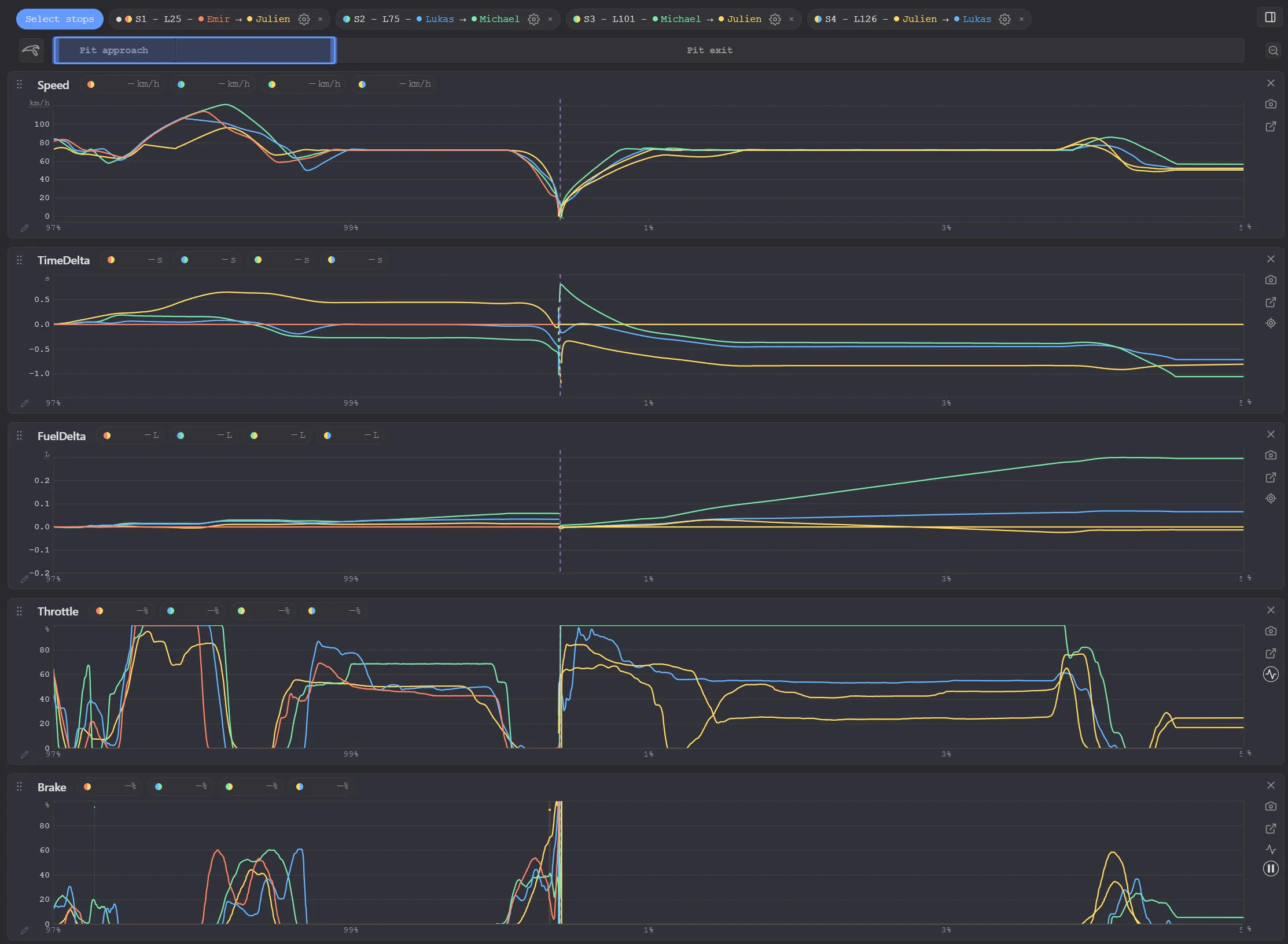
Task: Click the FuelDelta reference target icon
Action: (x=1271, y=499)
